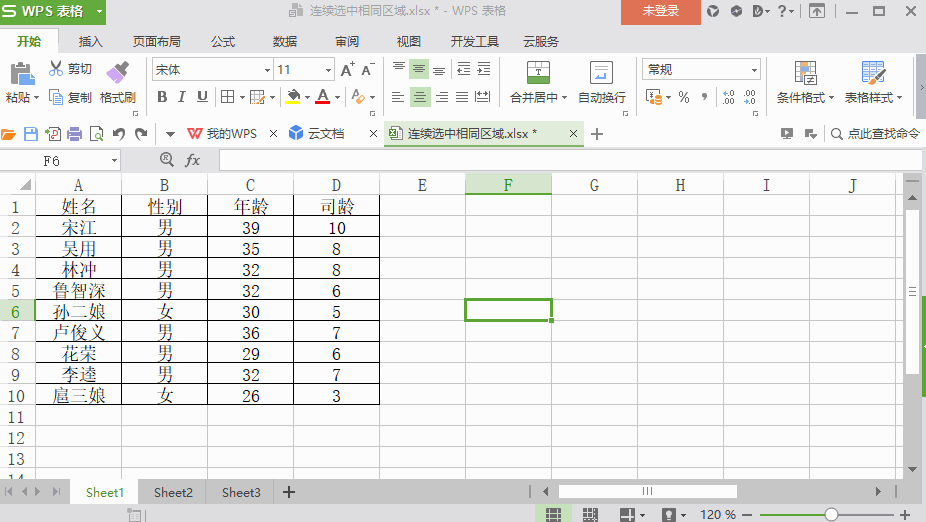Undo the last action
926x522 pixels.
pyautogui.click(x=119, y=134)
